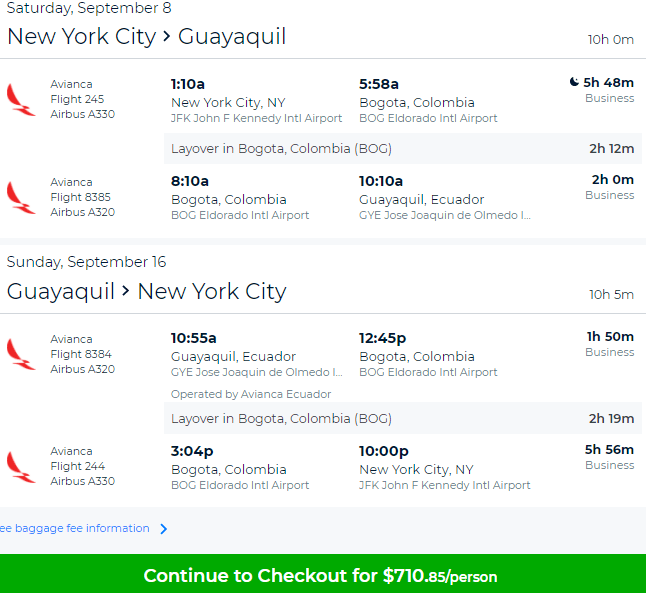Click Avianca logo for Flight 245
Screen dimensions: 646x593
tap(21, 100)
